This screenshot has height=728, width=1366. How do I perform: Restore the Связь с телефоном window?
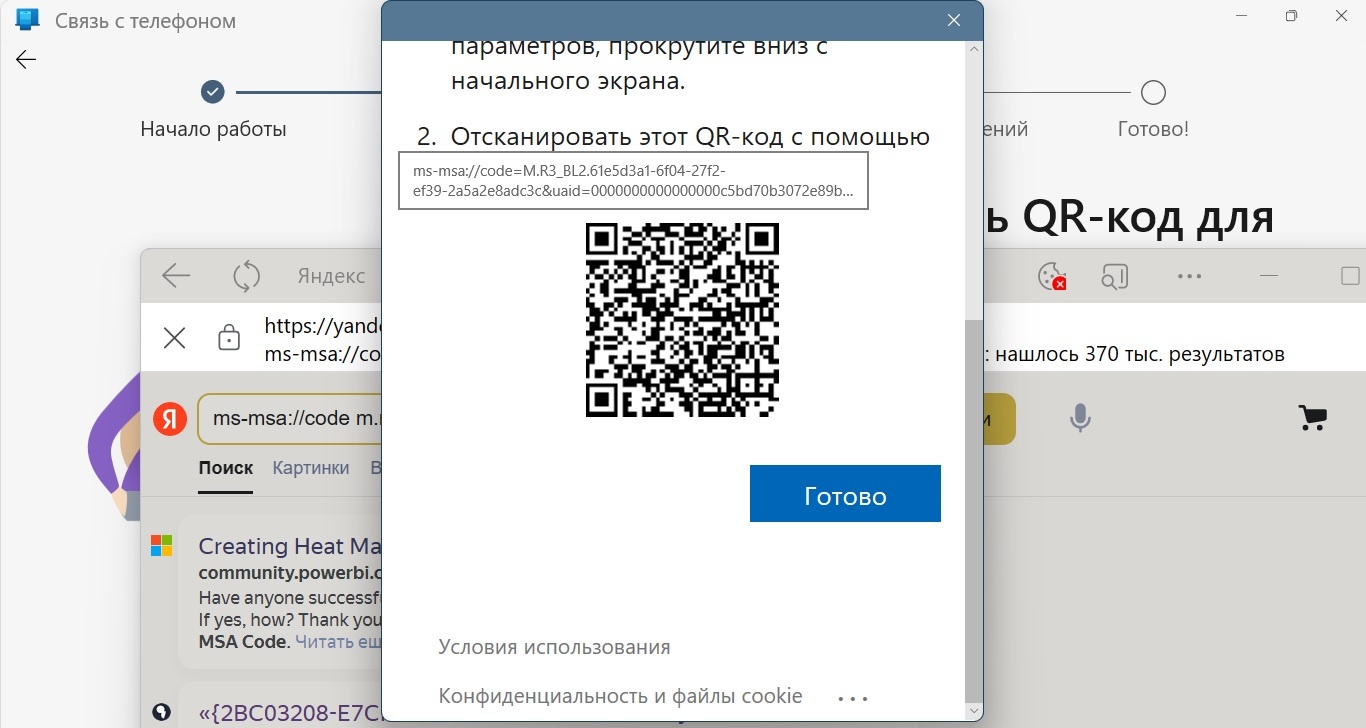[x=1291, y=16]
